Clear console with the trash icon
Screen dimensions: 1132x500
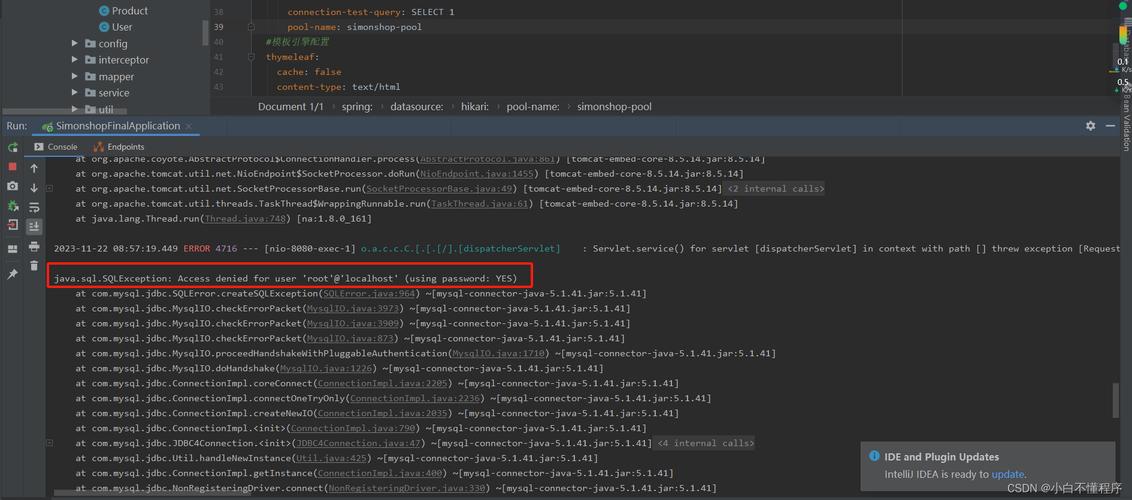pyautogui.click(x=34, y=265)
